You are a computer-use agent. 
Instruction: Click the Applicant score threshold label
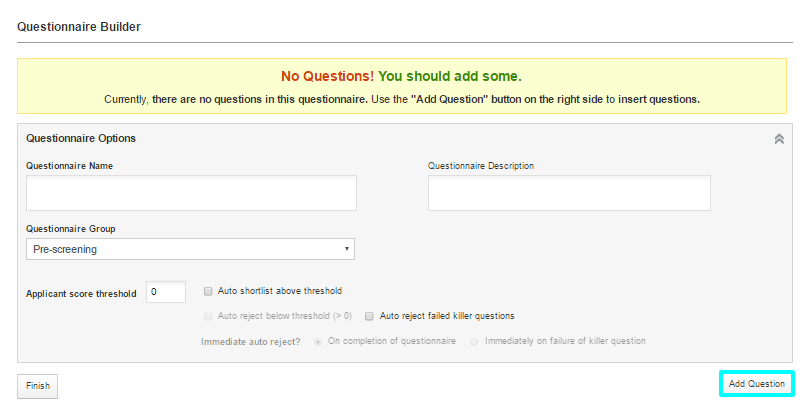point(81,294)
